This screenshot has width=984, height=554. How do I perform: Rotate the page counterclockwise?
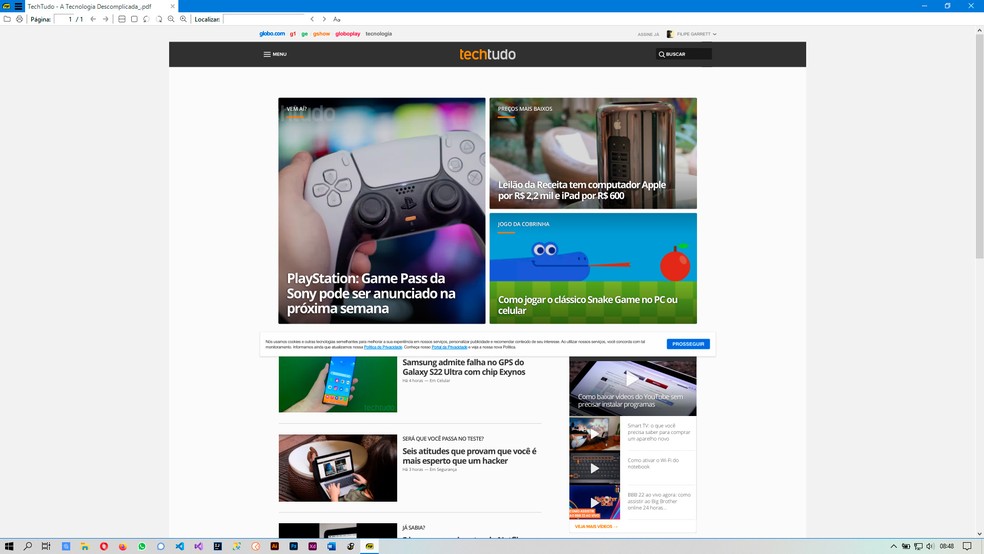click(x=146, y=19)
